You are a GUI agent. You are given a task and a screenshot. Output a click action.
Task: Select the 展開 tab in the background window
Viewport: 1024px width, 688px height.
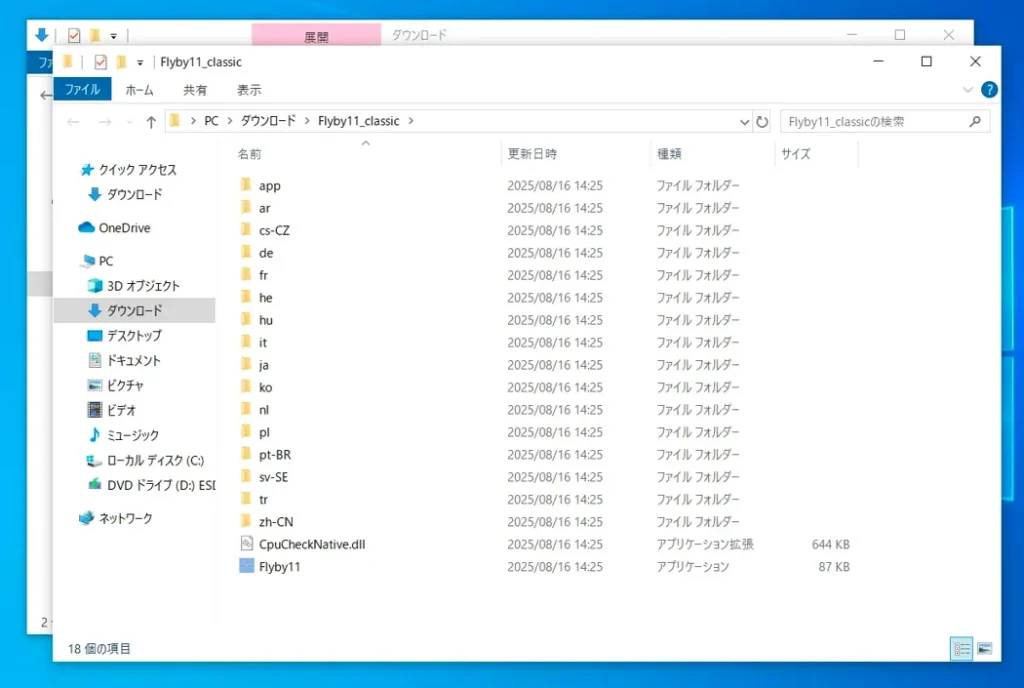pyautogui.click(x=316, y=35)
